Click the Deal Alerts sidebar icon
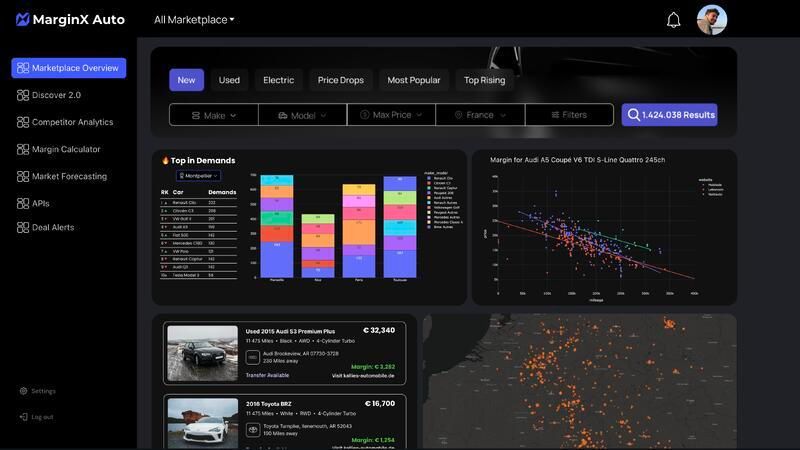Image resolution: width=800 pixels, height=450 pixels. click(x=23, y=227)
